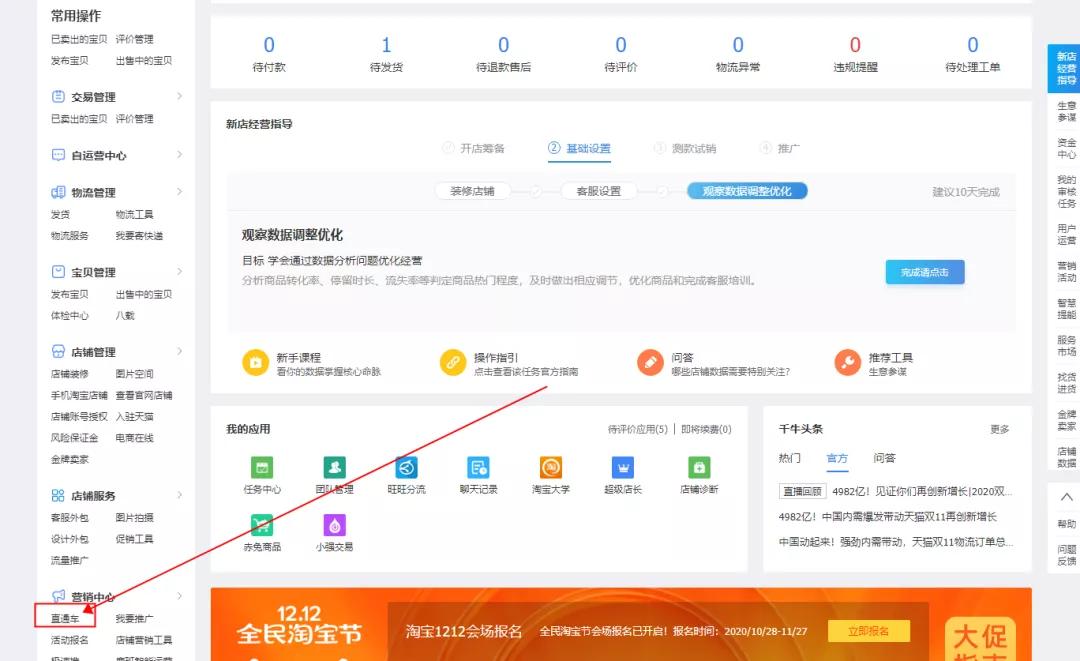The image size is (1080, 661).
Task: Open 体检中心 under 宝贝管理
Action: (x=70, y=315)
